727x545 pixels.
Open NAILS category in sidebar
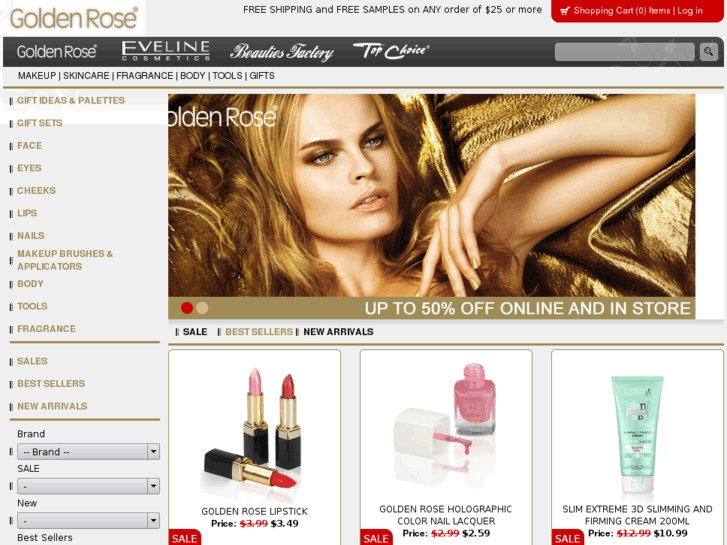pyautogui.click(x=31, y=236)
